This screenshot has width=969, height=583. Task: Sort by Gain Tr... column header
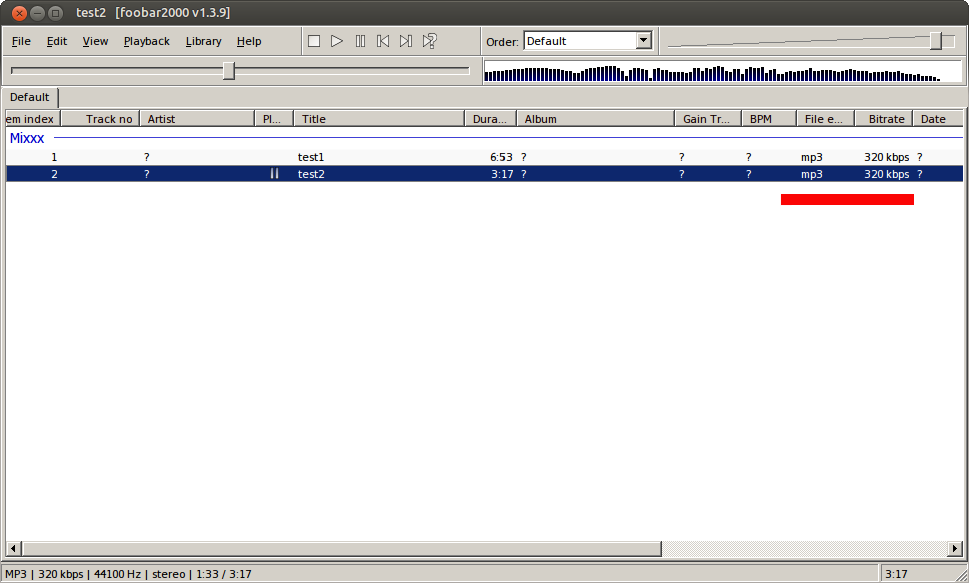coord(708,119)
